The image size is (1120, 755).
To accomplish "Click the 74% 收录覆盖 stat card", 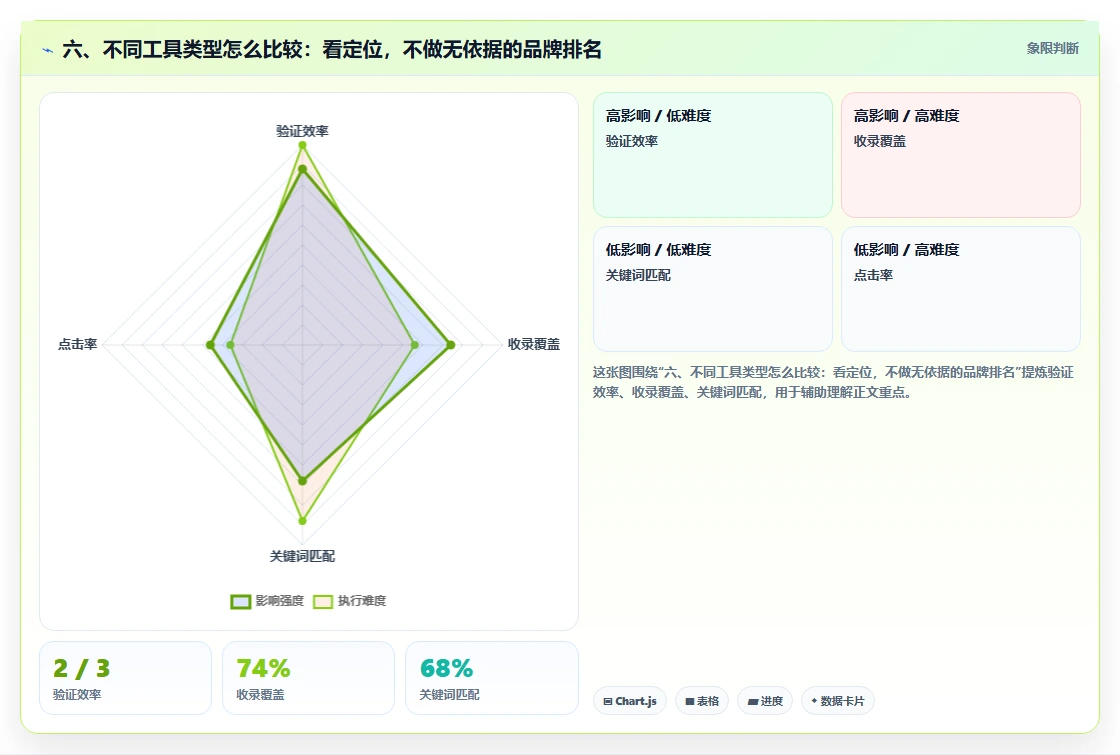I will pos(309,678).
